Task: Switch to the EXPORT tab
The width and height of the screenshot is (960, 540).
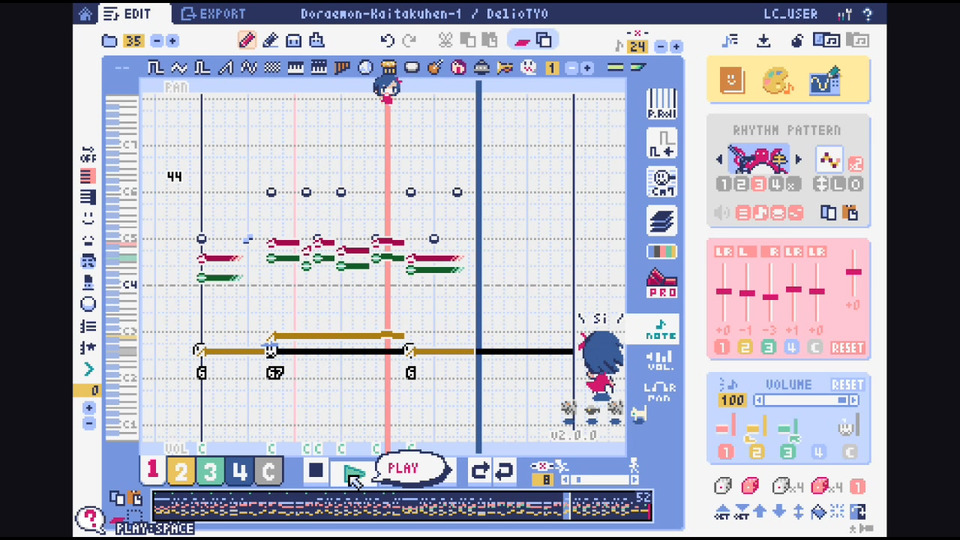Action: click(x=214, y=13)
